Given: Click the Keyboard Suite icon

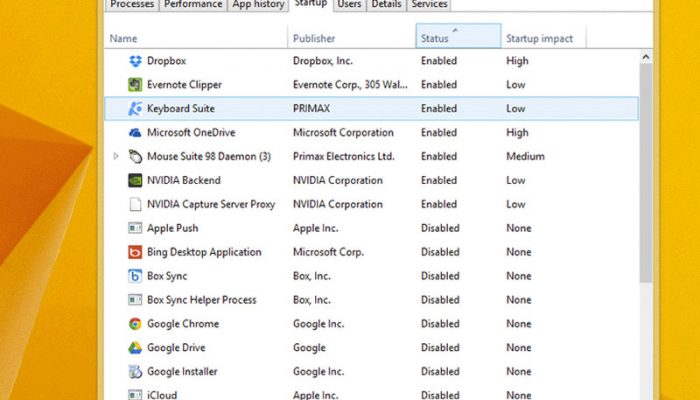Looking at the screenshot, I should coord(135,108).
